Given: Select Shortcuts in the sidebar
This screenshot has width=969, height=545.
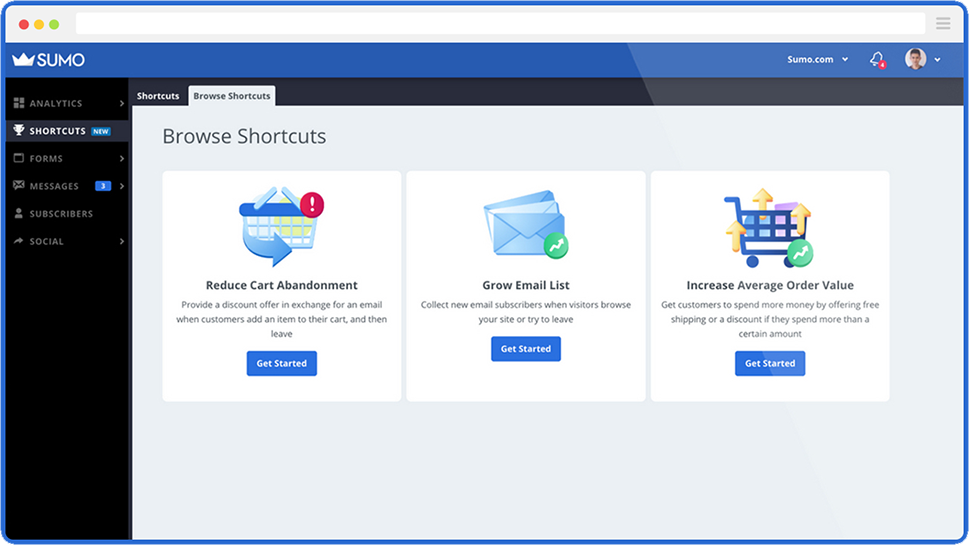Looking at the screenshot, I should pyautogui.click(x=67, y=131).
